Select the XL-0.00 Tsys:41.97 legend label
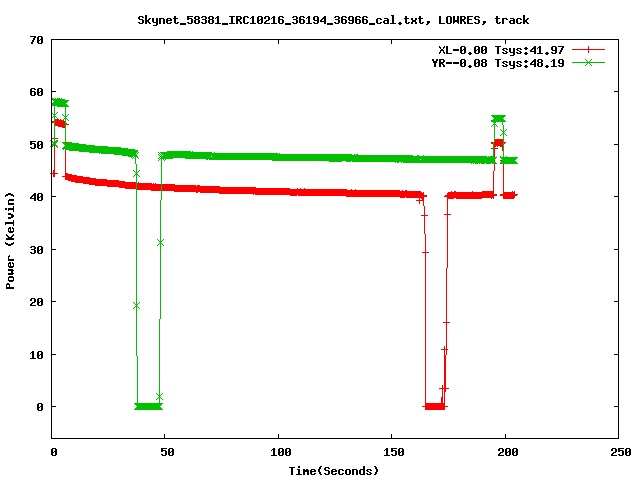 point(501,50)
